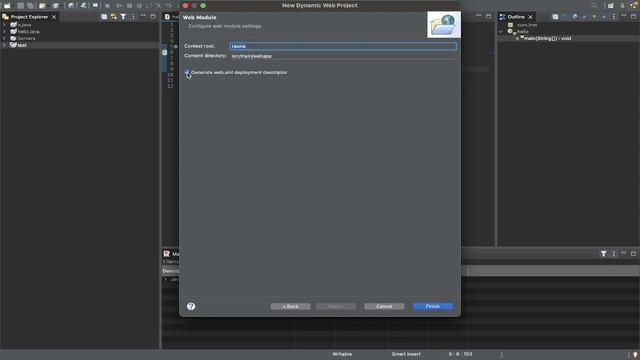Focus the Context root input field
This screenshot has height=360, width=640.
[x=343, y=46]
